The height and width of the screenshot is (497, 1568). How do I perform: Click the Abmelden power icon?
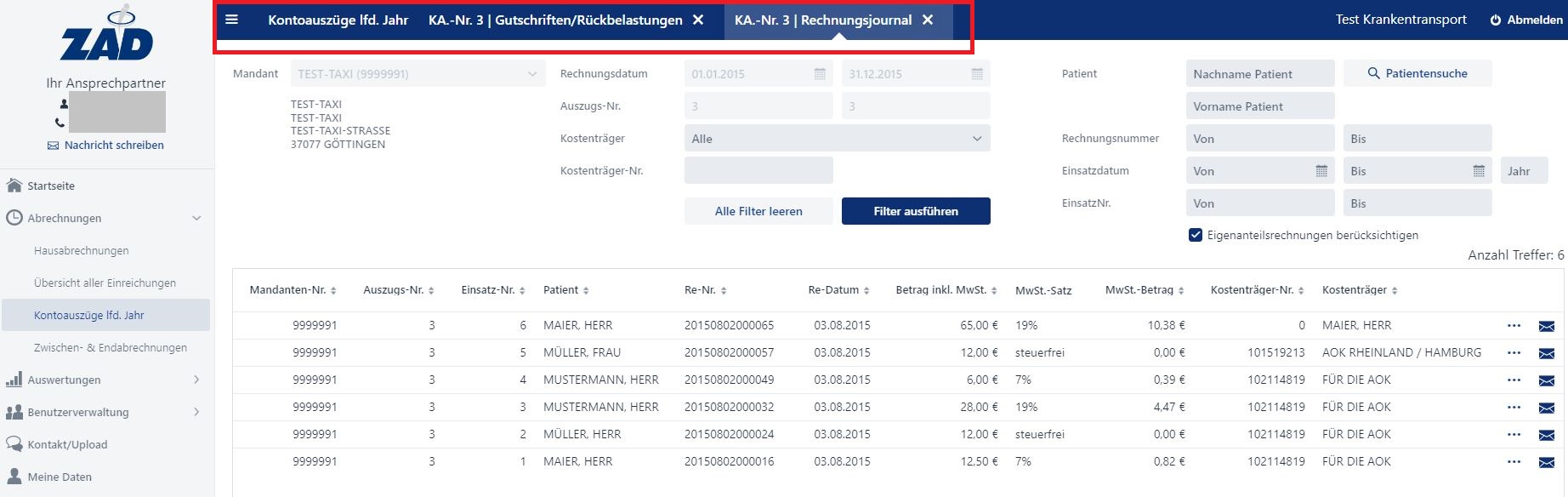tap(1495, 20)
